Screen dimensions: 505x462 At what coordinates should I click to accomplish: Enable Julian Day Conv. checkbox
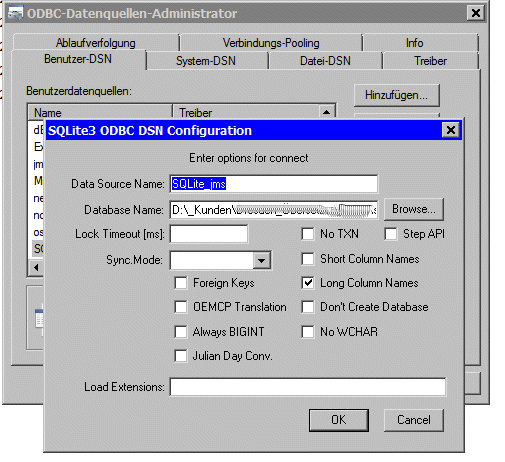[181, 356]
